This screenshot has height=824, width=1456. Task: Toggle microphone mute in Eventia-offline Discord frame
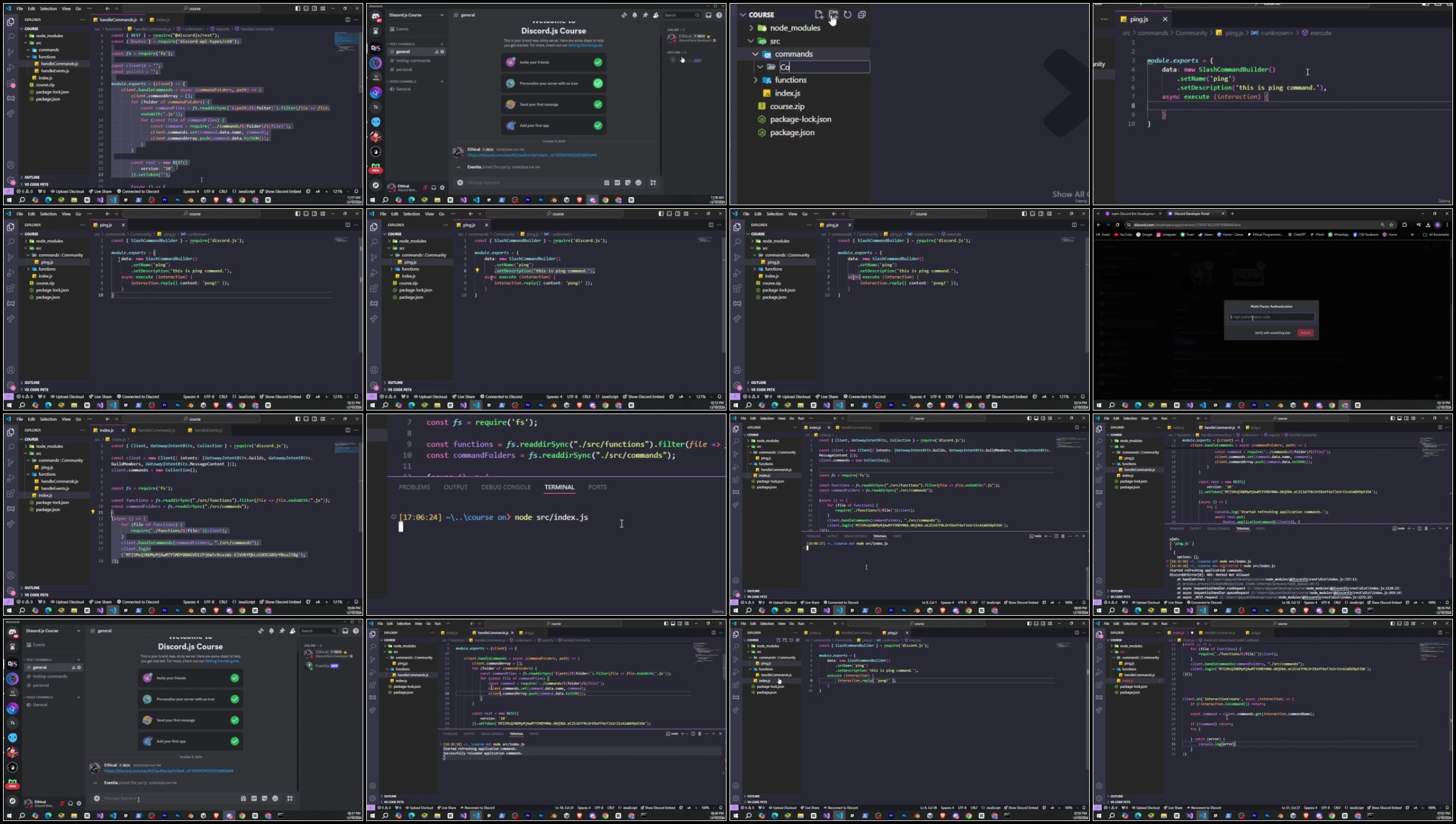pyautogui.click(x=425, y=187)
